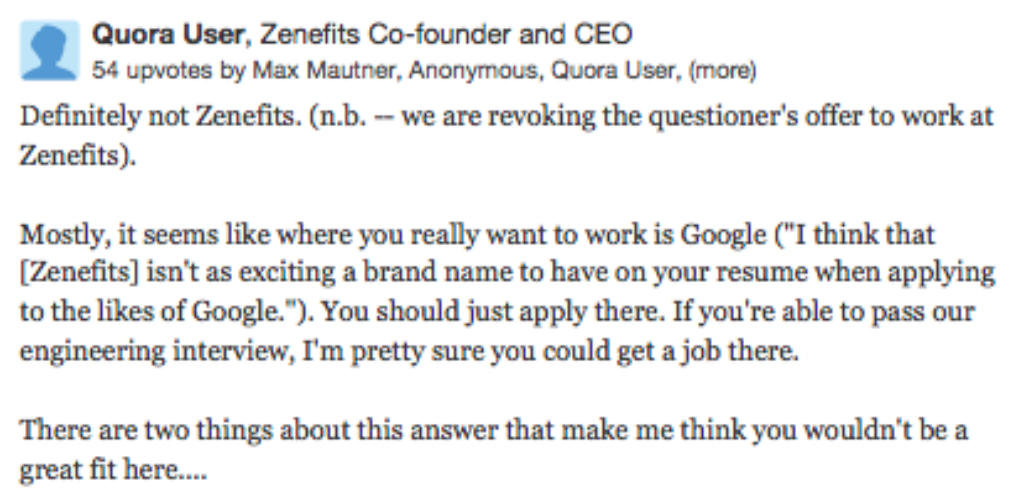Click the Zenefits Co-founder and CEO credential
This screenshot has width=1012, height=501.
(445, 35)
